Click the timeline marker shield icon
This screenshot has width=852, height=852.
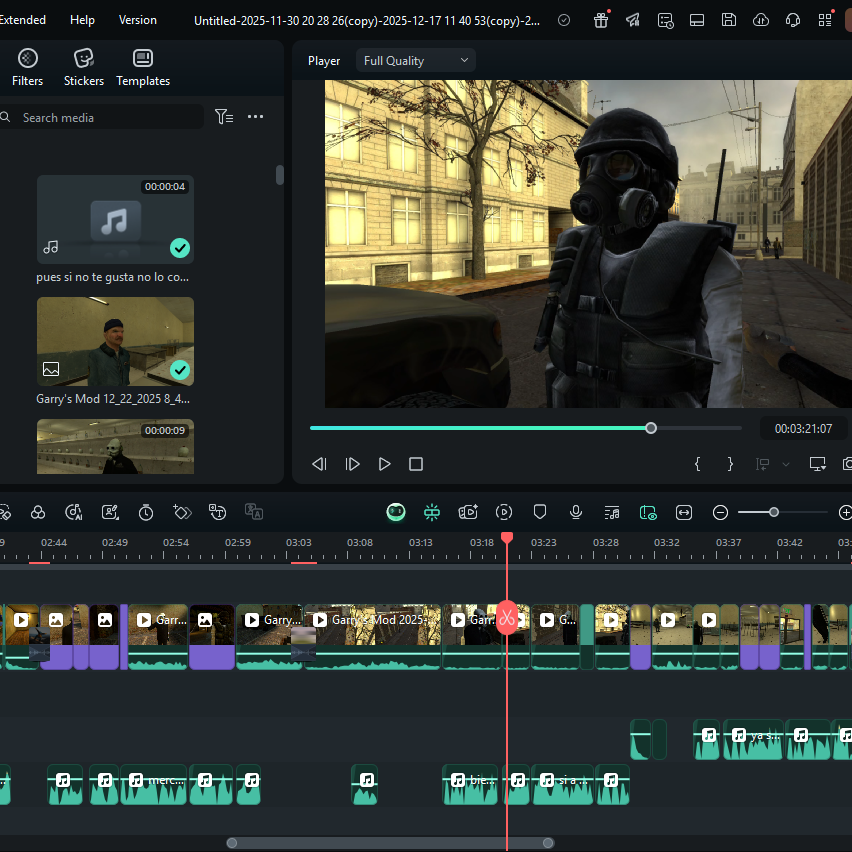540,512
